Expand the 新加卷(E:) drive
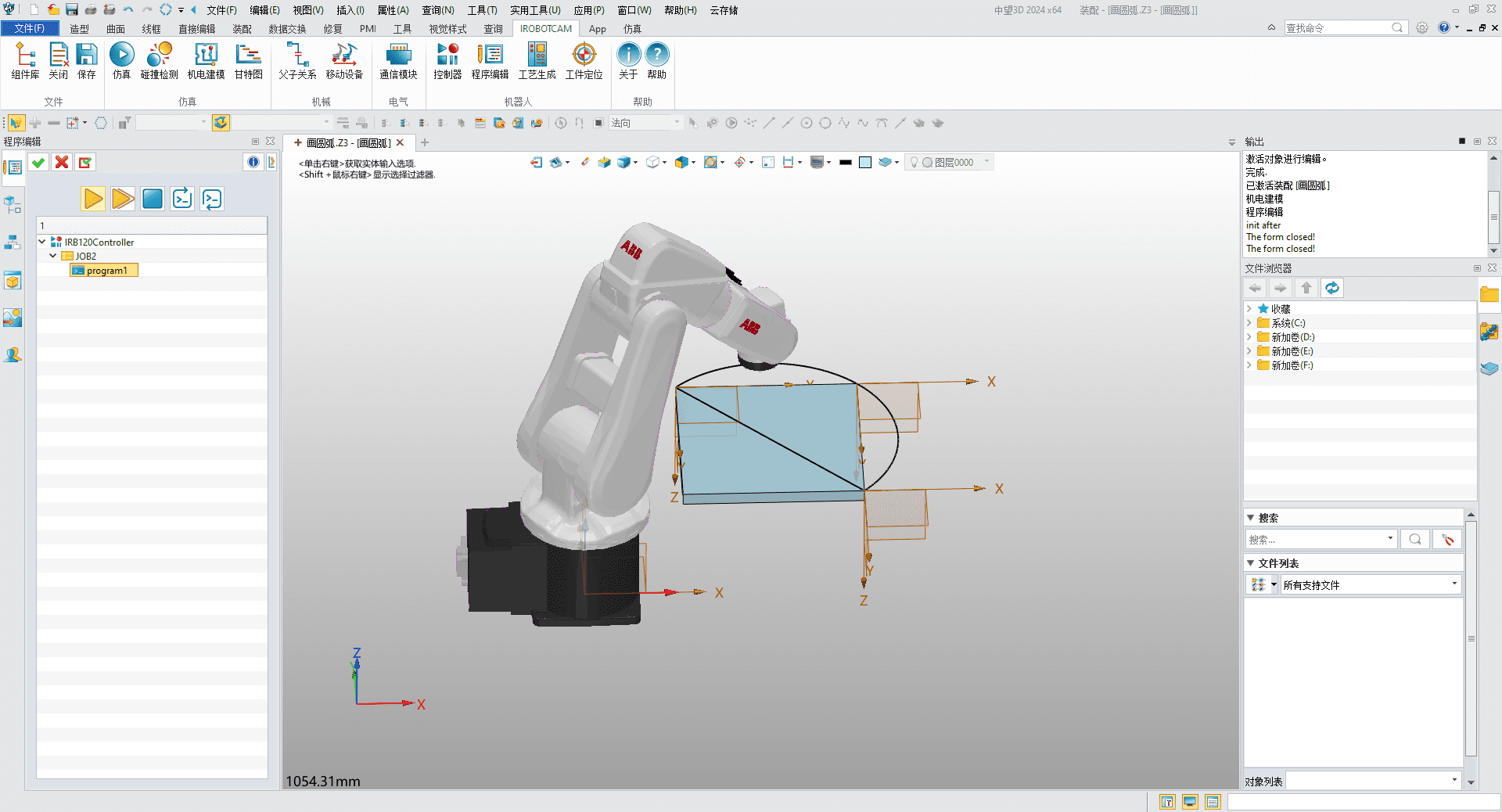The image size is (1502, 812). (1249, 351)
